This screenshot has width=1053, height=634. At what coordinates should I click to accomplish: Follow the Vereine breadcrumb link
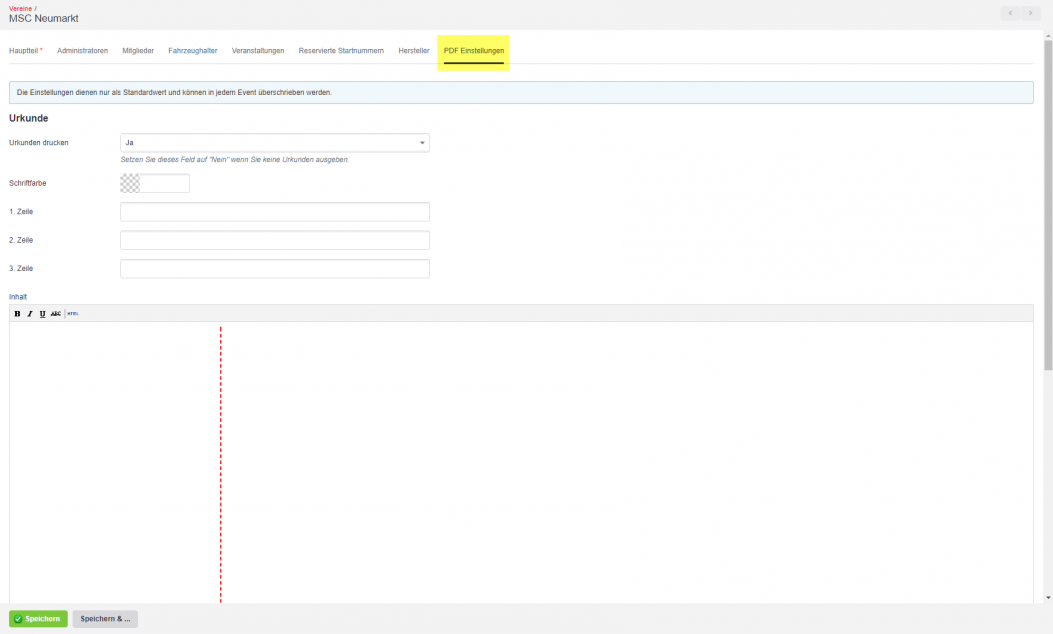coord(20,8)
